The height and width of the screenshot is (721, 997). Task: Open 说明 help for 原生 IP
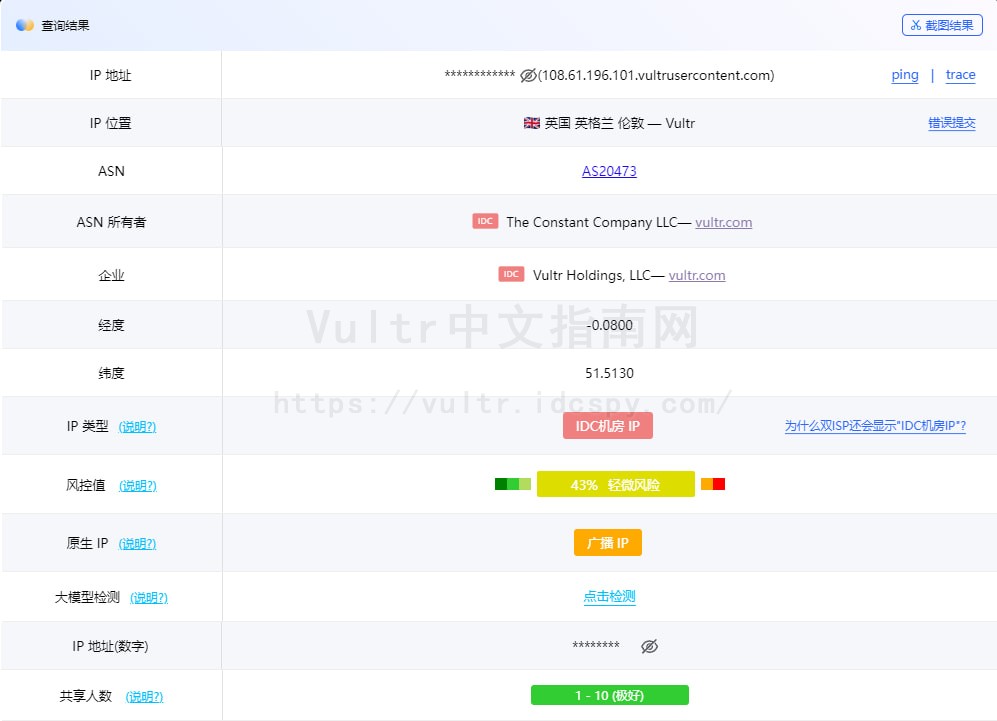[137, 544]
